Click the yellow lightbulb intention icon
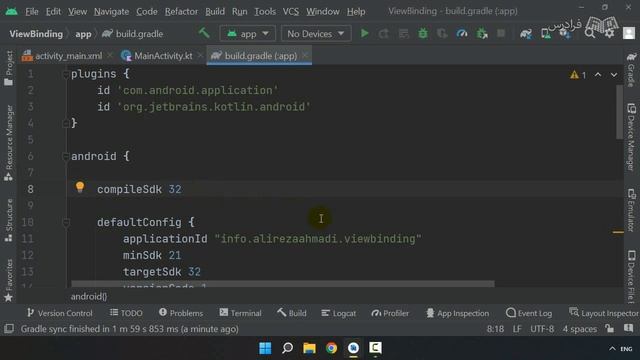The image size is (640, 360). click(80, 187)
